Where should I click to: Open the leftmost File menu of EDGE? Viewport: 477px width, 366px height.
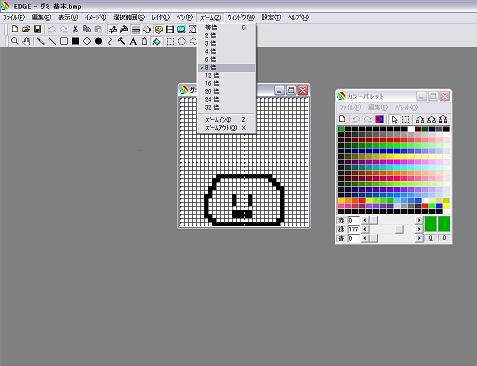[14, 17]
